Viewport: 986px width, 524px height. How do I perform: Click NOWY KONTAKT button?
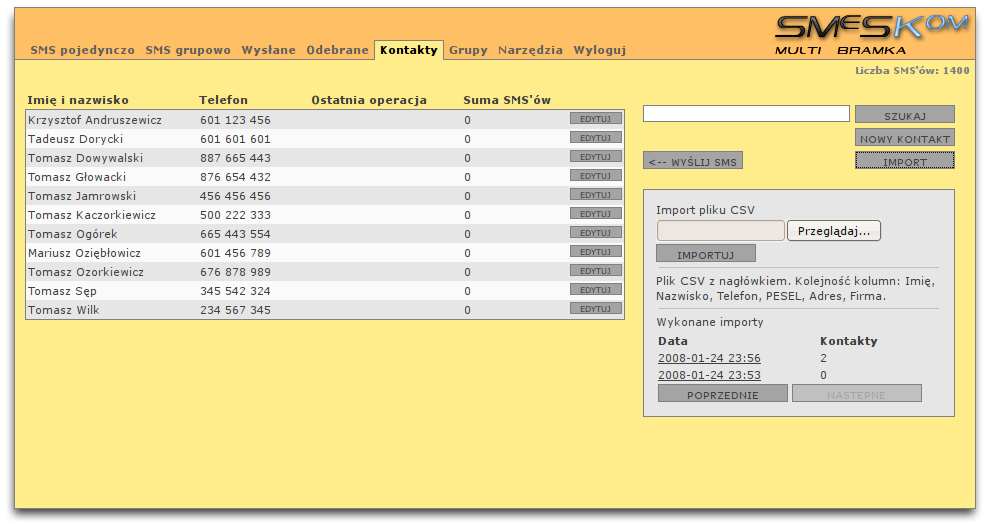pos(905,138)
